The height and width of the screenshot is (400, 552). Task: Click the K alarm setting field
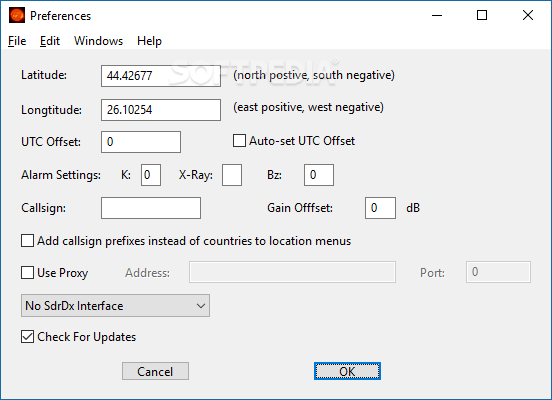click(151, 175)
